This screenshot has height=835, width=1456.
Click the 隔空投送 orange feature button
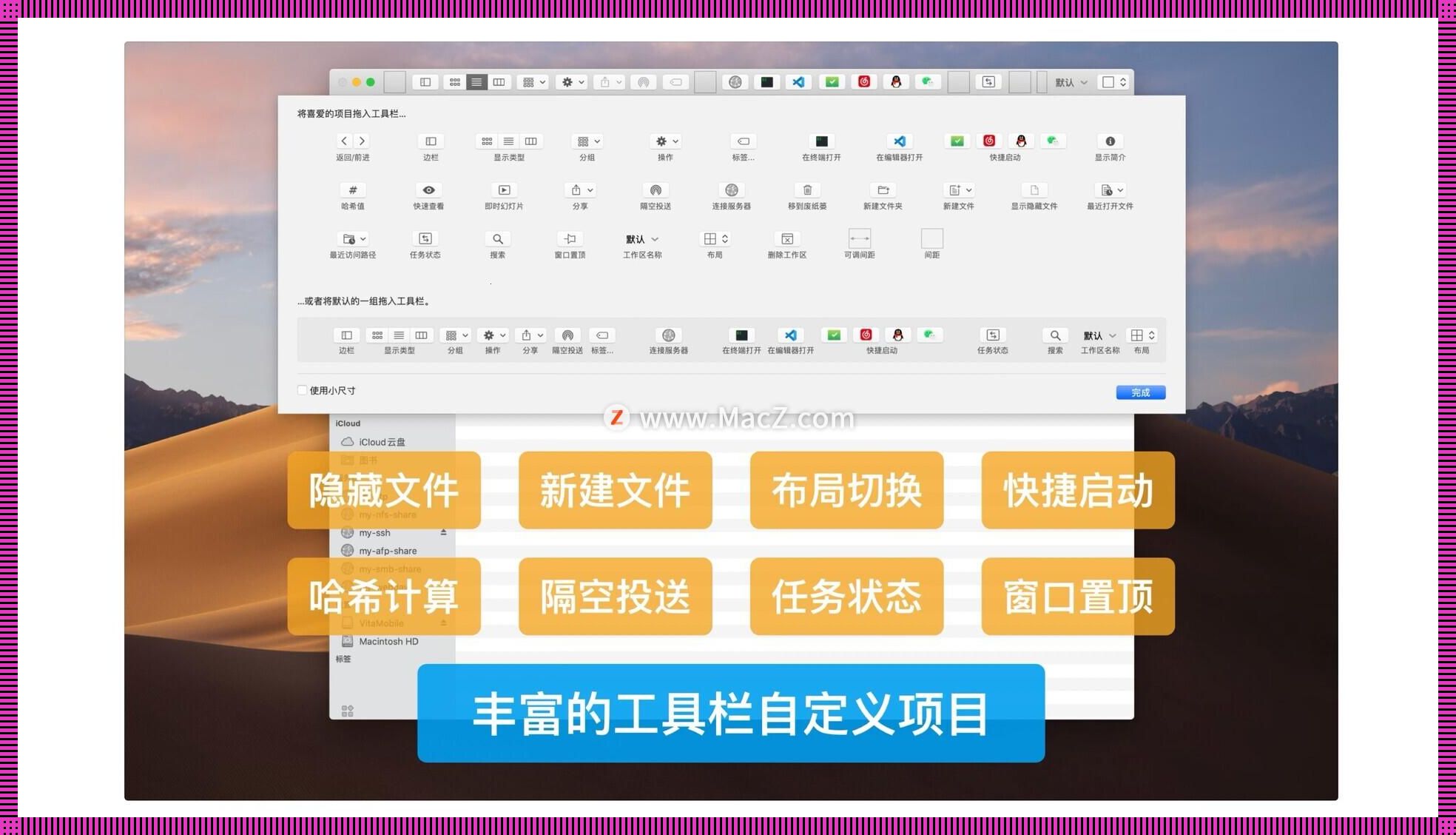pyautogui.click(x=616, y=596)
